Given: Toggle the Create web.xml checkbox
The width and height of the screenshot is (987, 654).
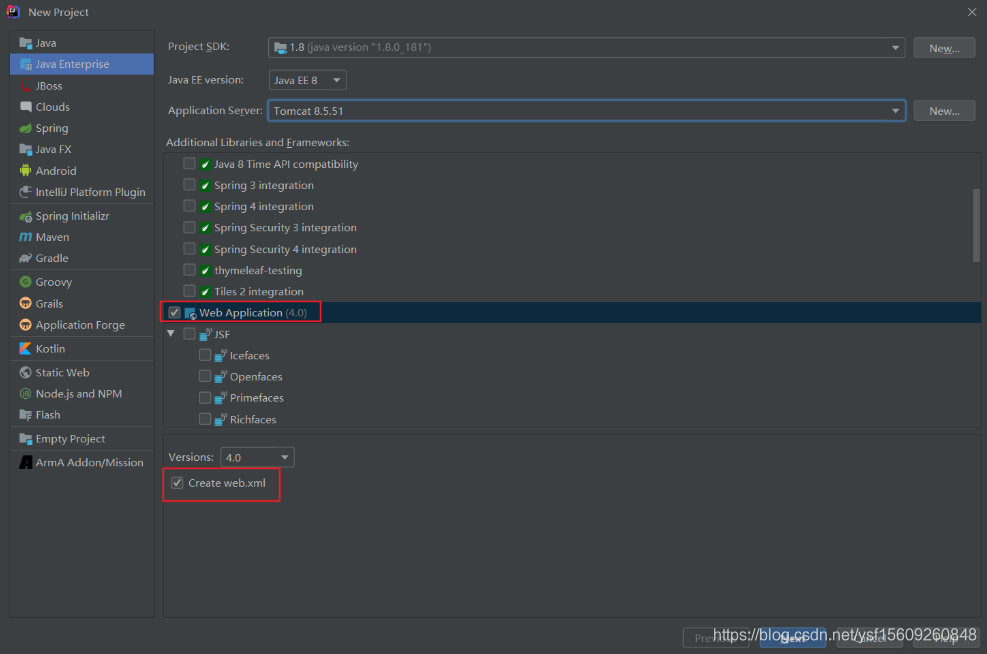Looking at the screenshot, I should point(178,483).
